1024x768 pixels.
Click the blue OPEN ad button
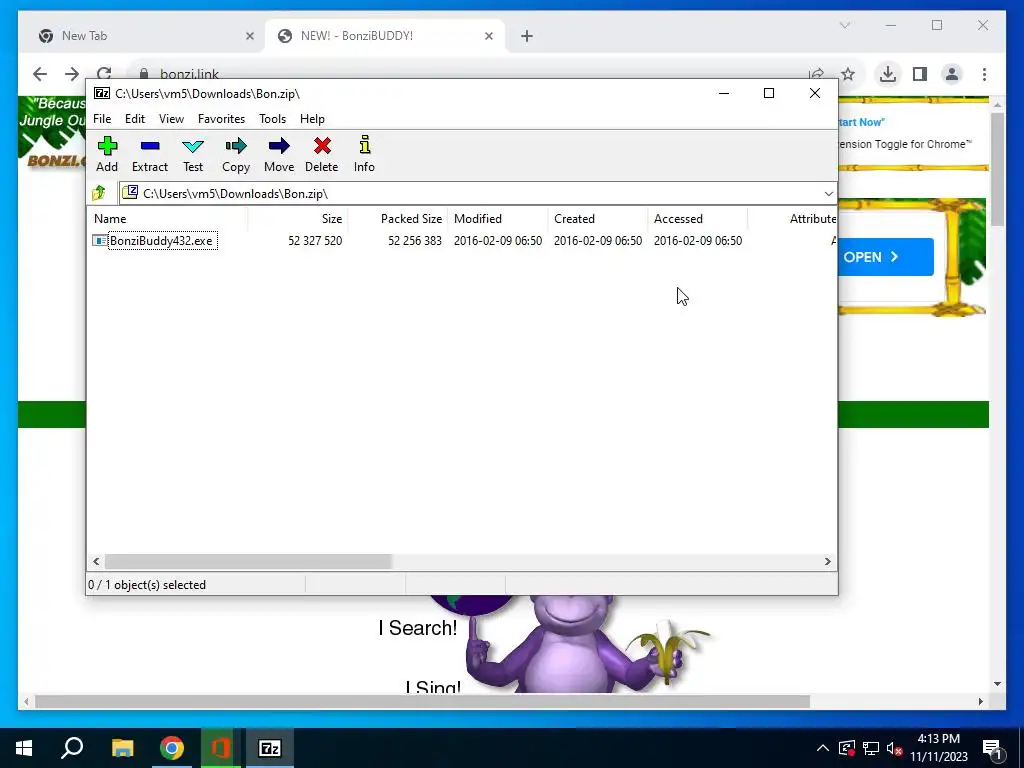(x=886, y=257)
